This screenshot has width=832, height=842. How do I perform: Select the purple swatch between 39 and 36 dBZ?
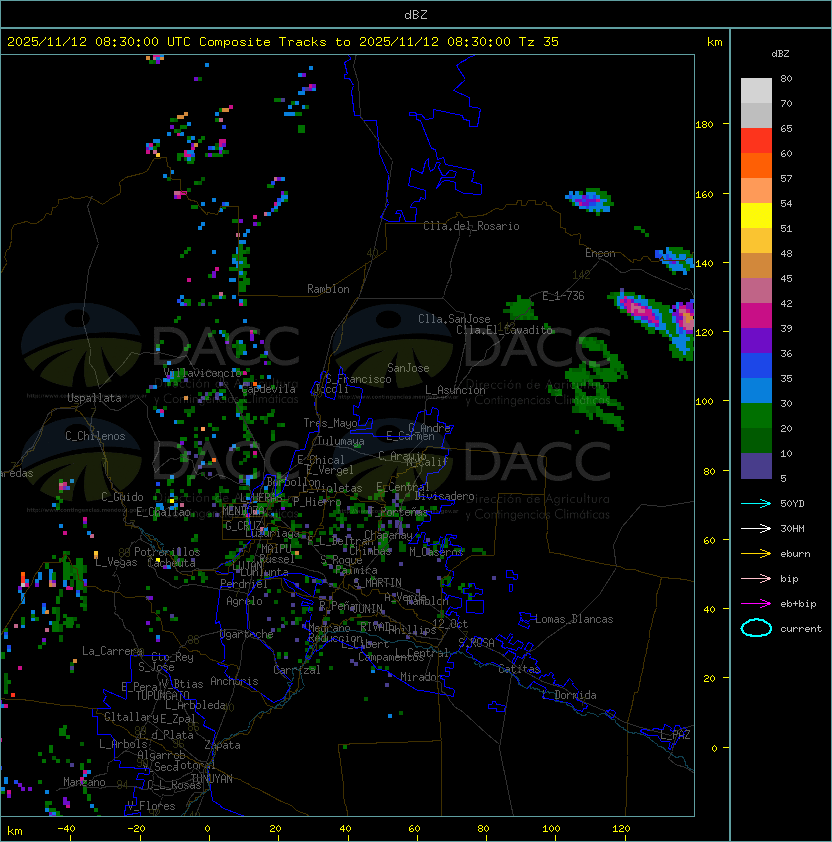tap(756, 341)
